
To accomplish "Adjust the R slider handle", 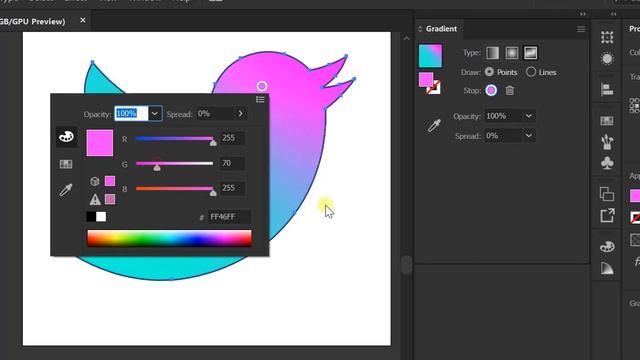I will [x=213, y=143].
